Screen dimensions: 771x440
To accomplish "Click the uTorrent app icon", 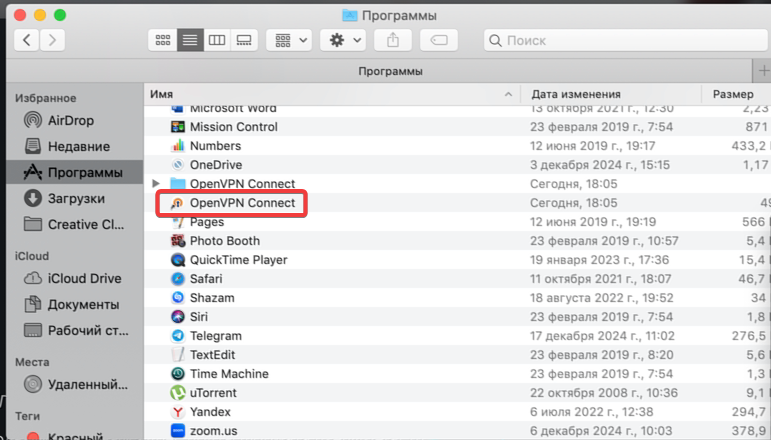I will tap(178, 393).
